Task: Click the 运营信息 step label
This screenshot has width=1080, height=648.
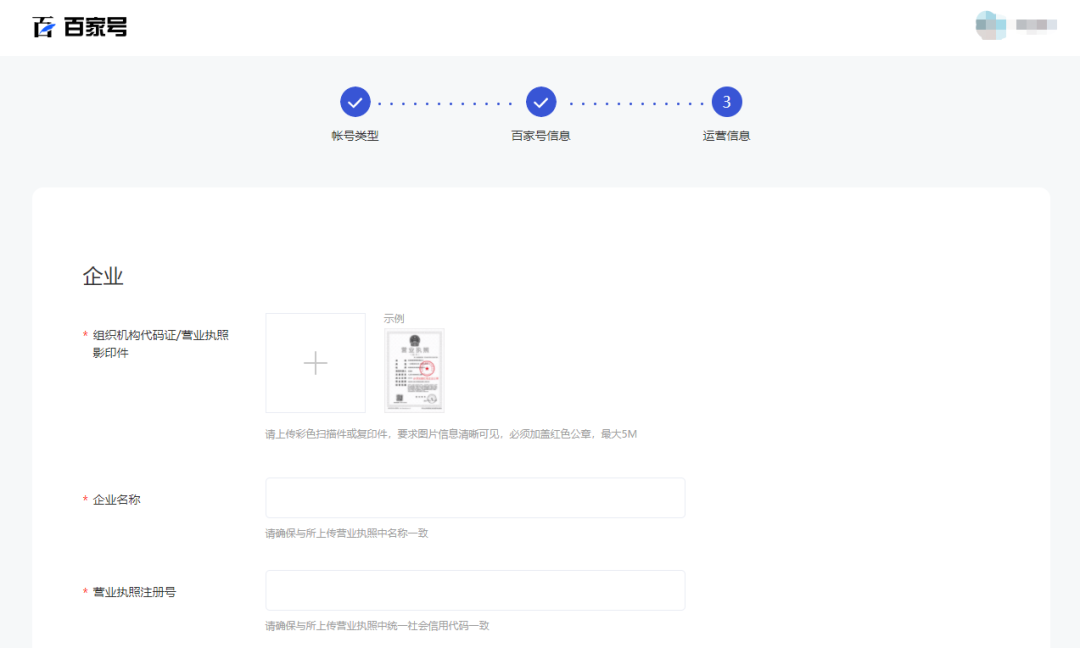Action: tap(726, 133)
